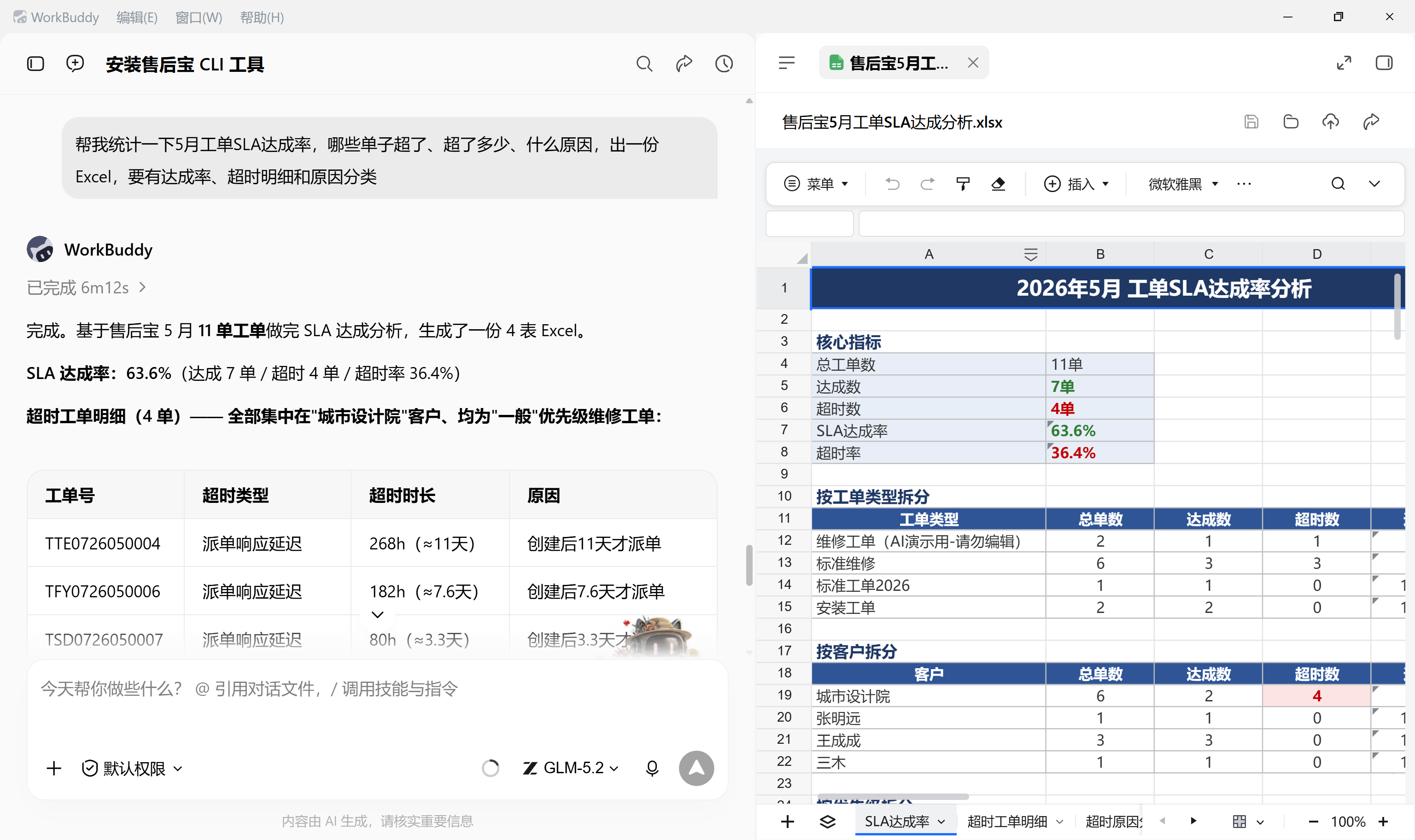This screenshot has height=840, width=1415.
Task: Open the WorkBuddy app menu
Action: 56,17
